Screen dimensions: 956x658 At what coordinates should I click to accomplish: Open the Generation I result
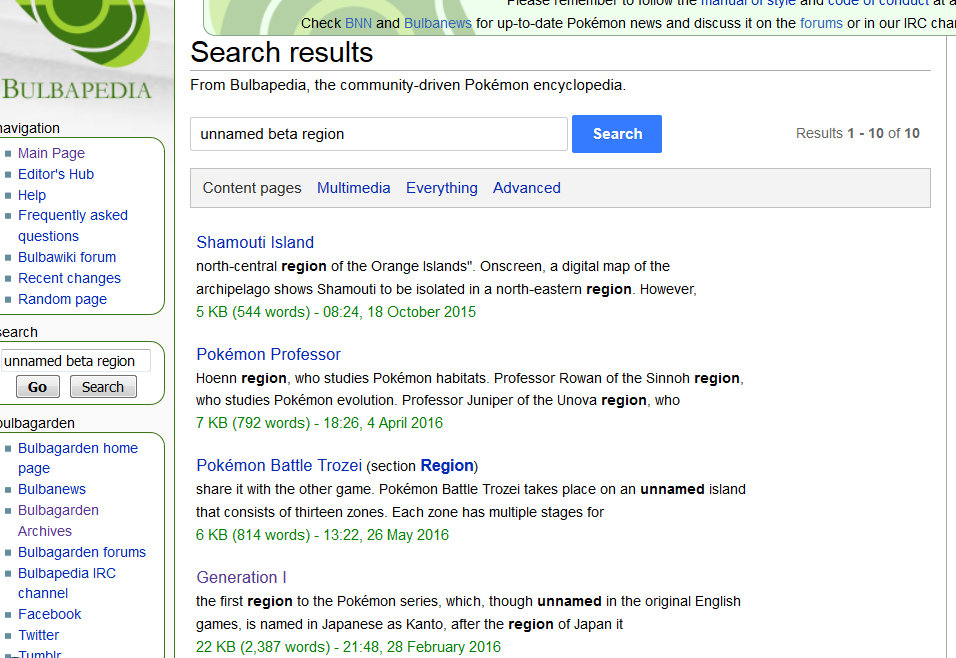pos(241,577)
